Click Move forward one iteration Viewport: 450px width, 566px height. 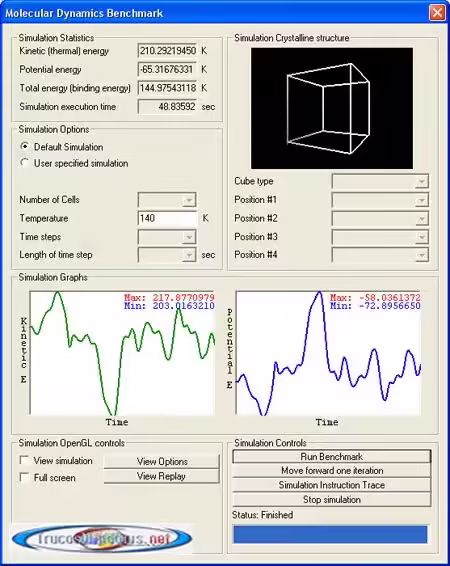(332, 471)
